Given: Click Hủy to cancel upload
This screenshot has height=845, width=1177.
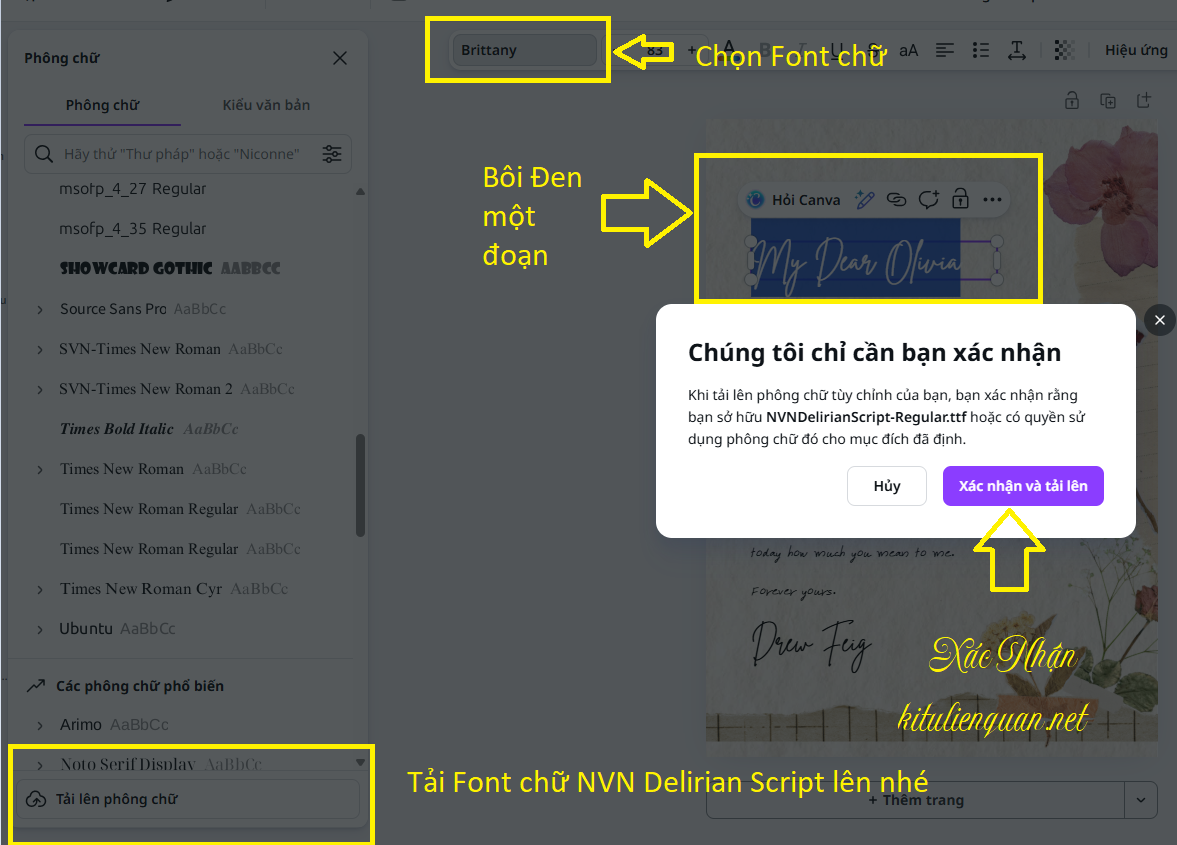Looking at the screenshot, I should point(887,486).
